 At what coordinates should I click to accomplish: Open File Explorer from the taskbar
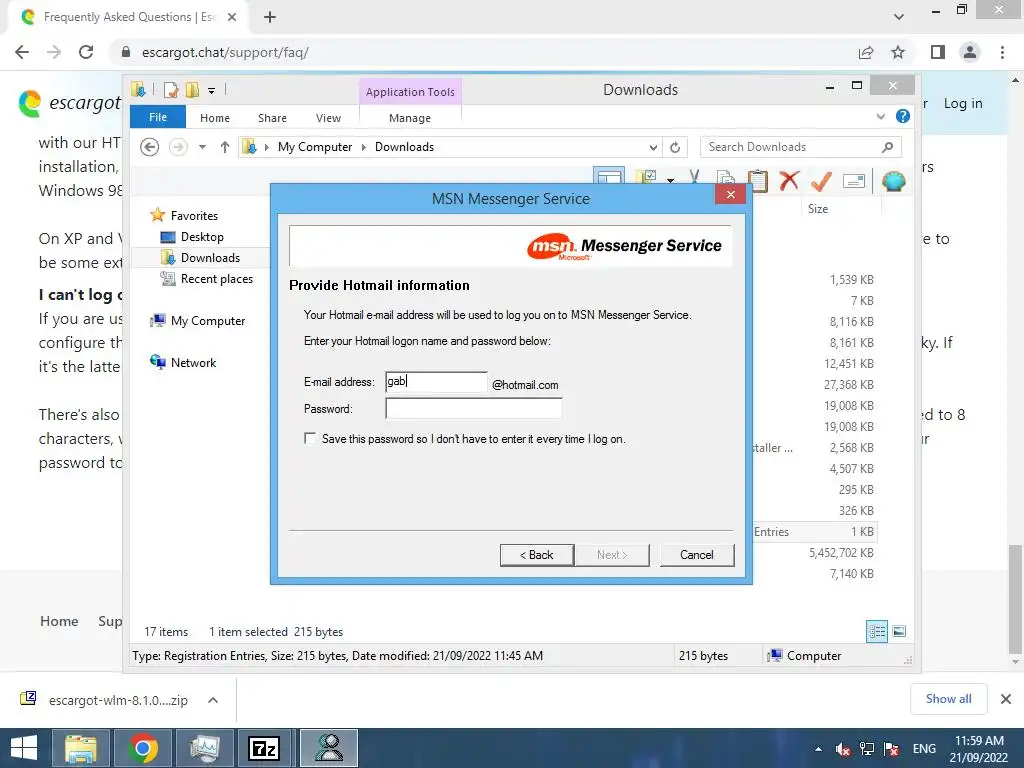coord(80,748)
